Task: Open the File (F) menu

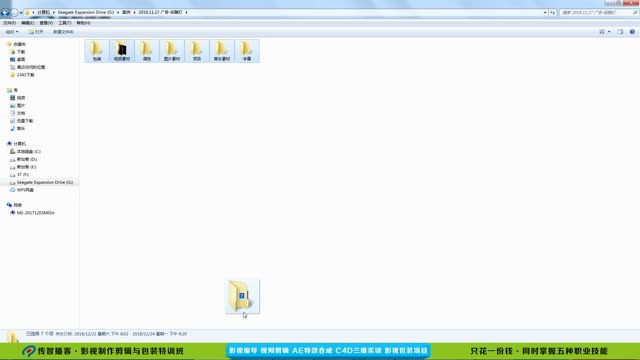Action: (9, 23)
